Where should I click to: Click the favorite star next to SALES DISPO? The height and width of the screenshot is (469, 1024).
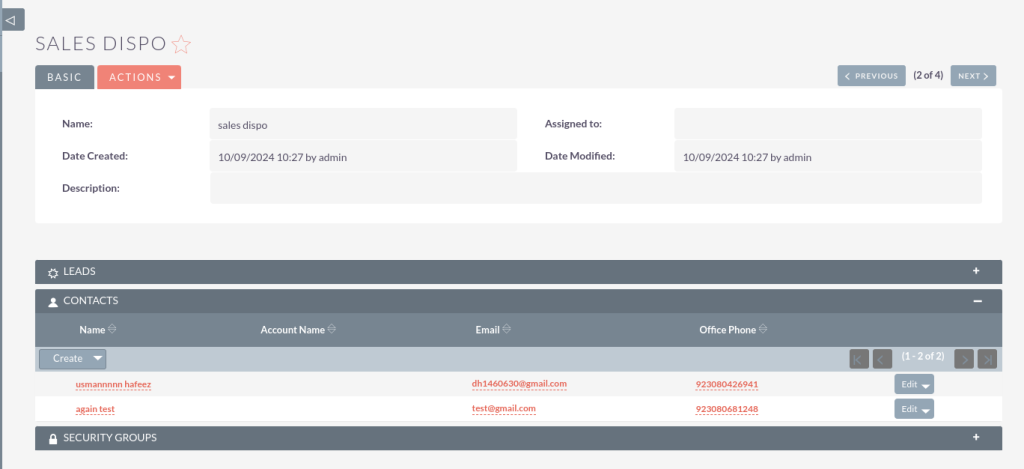pyautogui.click(x=181, y=44)
